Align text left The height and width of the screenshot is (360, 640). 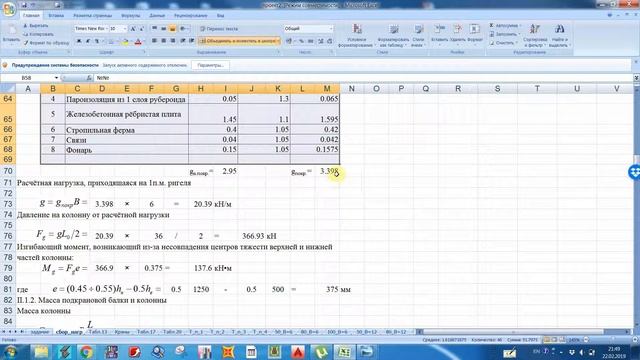click(x=154, y=41)
